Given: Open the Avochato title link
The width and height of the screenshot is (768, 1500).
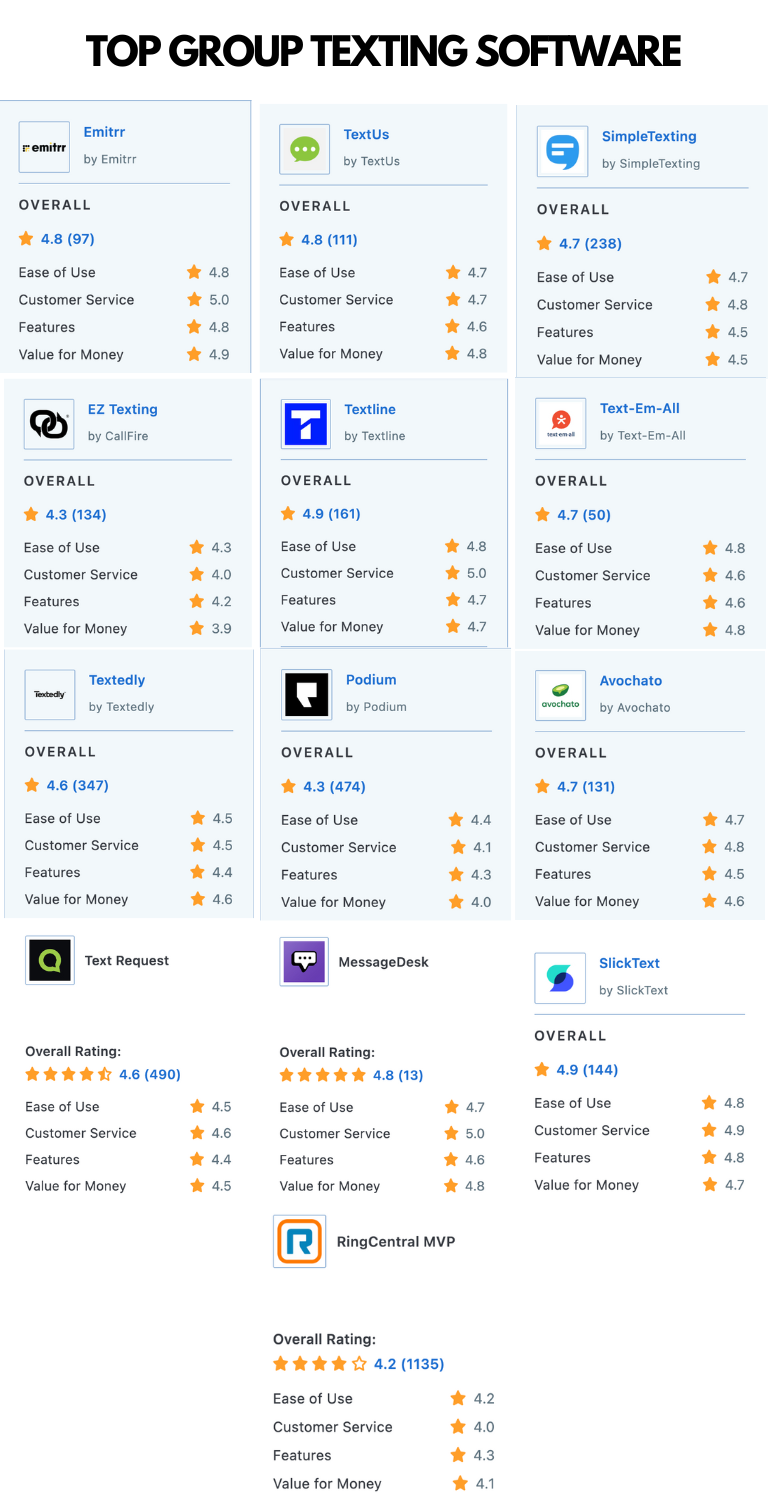Looking at the screenshot, I should pos(631,680).
